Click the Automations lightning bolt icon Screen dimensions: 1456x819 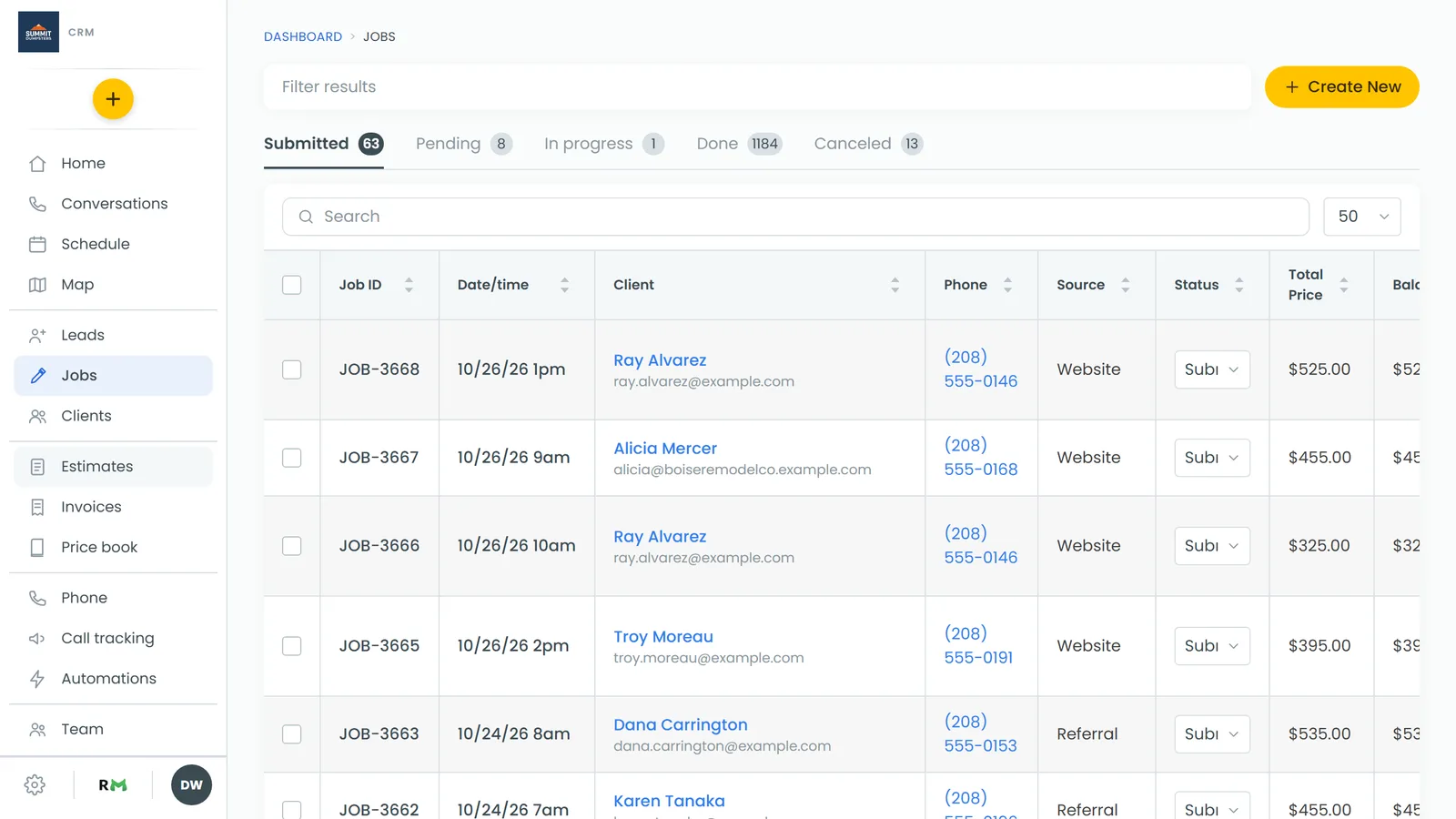coord(37,679)
